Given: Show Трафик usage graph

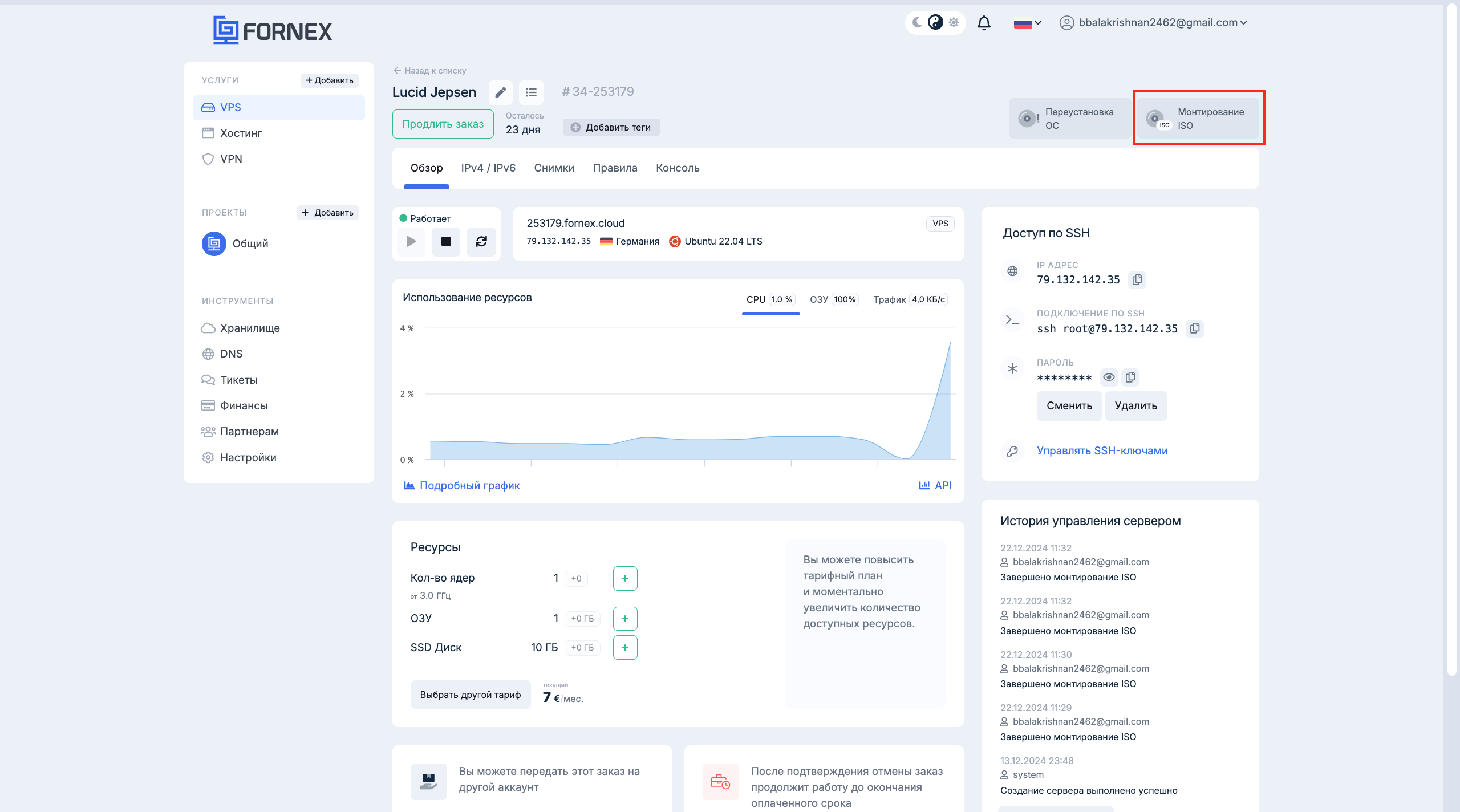Looking at the screenshot, I should point(910,300).
